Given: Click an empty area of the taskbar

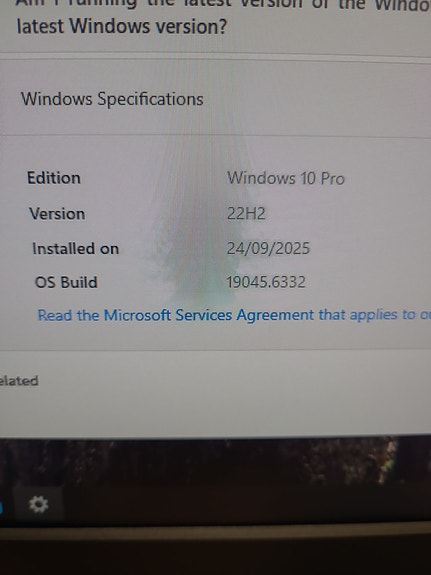Looking at the screenshot, I should click(238, 508).
